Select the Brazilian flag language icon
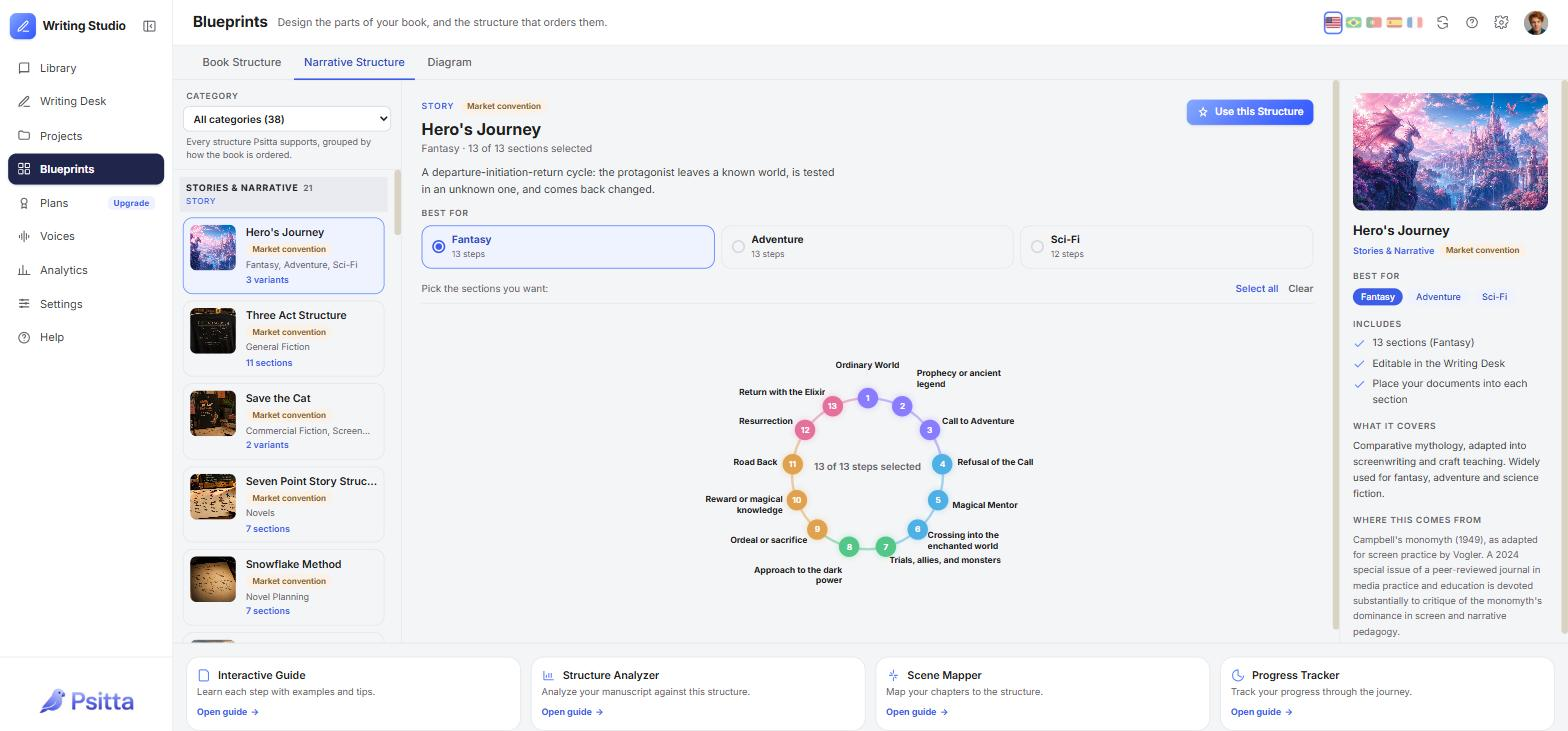This screenshot has height=731, width=1568. (1353, 22)
